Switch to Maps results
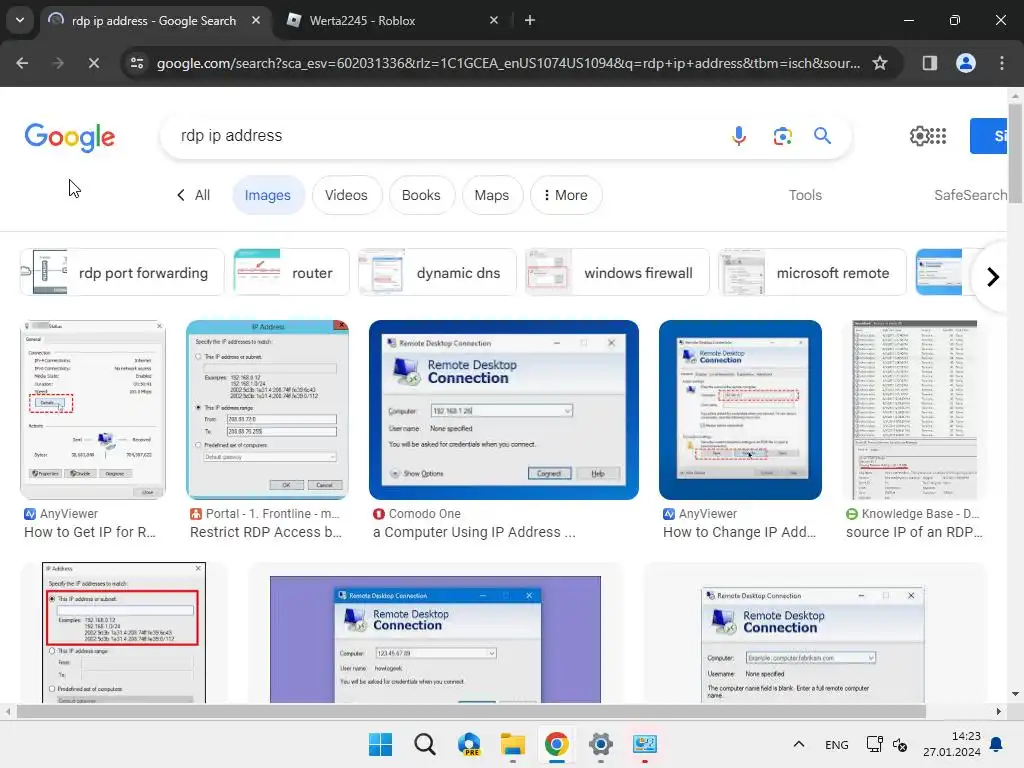The width and height of the screenshot is (1024, 768). pyautogui.click(x=492, y=195)
